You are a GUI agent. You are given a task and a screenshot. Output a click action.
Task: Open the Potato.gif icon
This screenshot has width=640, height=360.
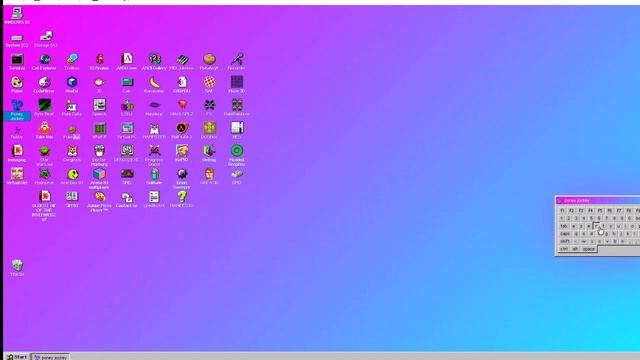coord(209,62)
